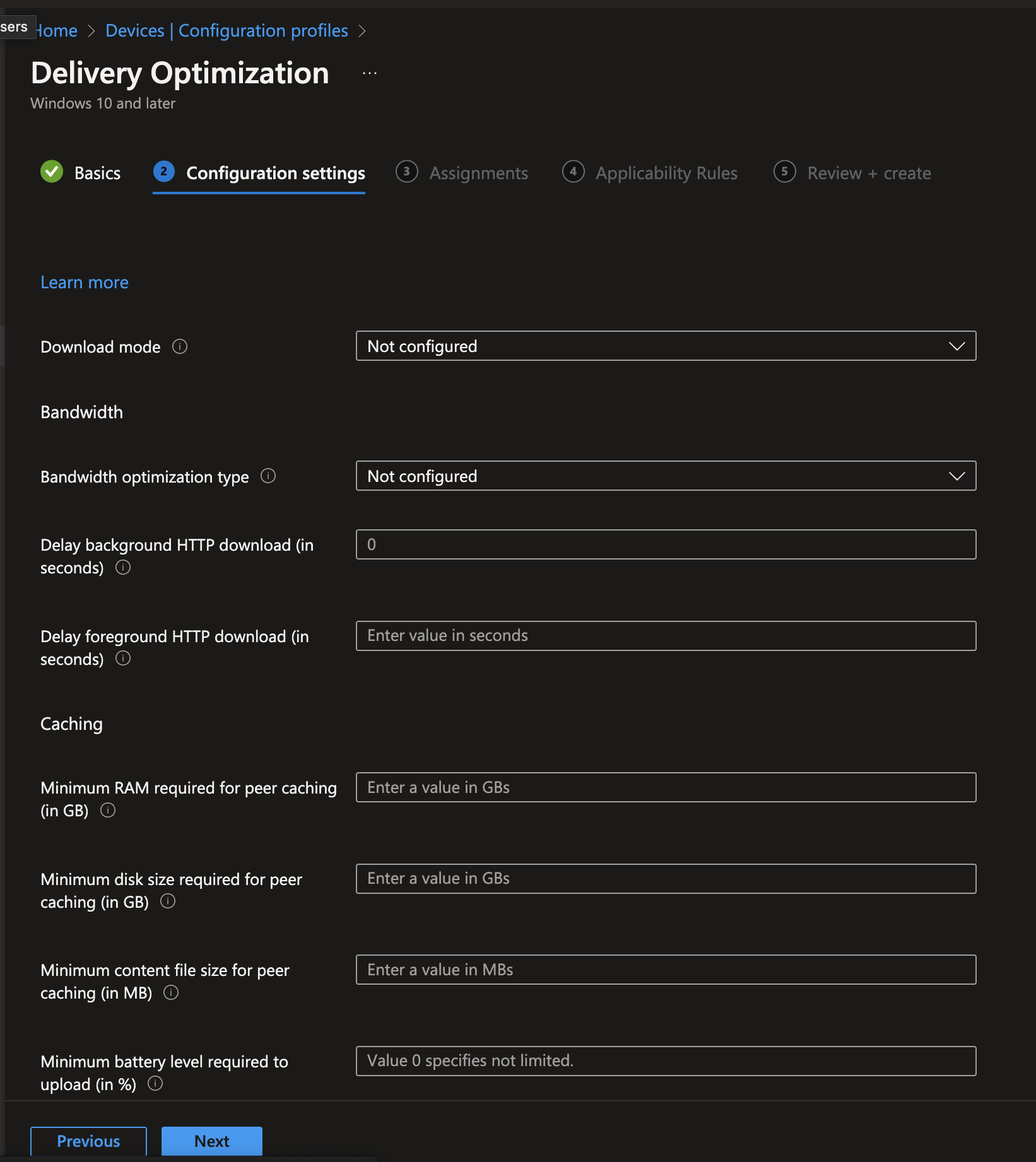This screenshot has width=1036, height=1162.
Task: Open the Learn more link
Action: pos(84,282)
